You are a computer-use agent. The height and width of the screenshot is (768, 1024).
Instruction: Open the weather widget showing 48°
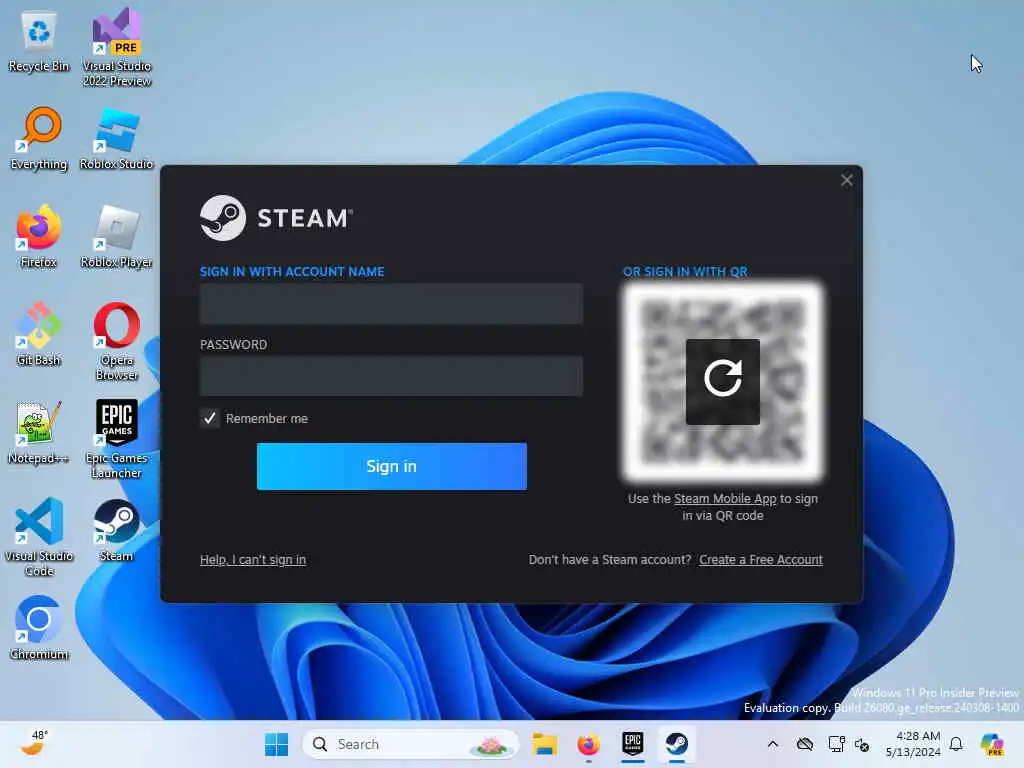point(35,744)
